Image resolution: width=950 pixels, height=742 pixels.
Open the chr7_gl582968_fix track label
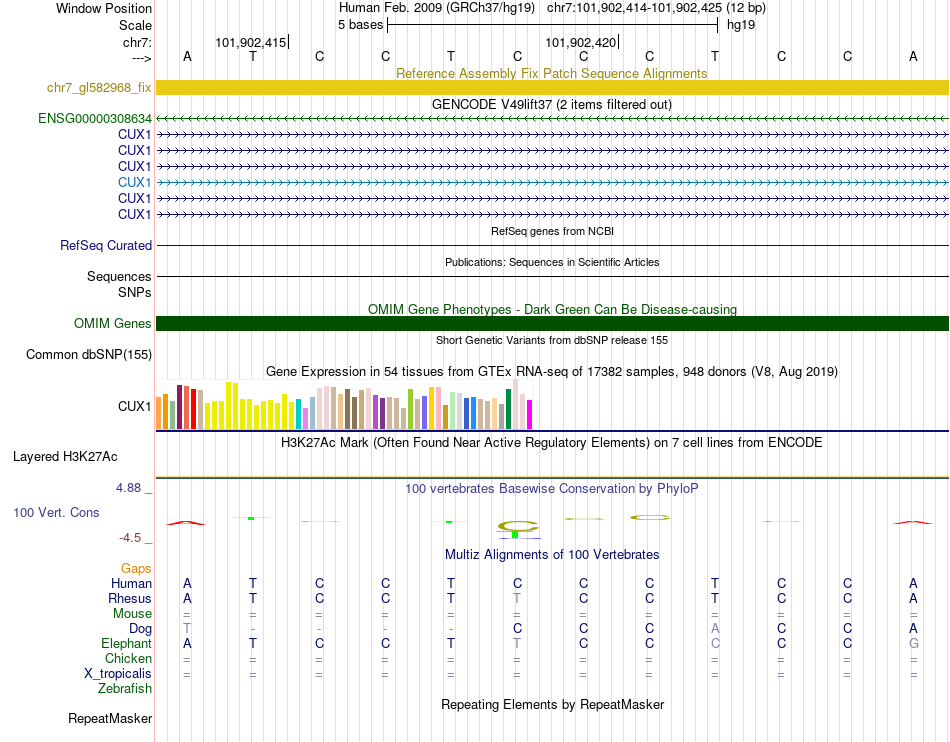(x=99, y=87)
